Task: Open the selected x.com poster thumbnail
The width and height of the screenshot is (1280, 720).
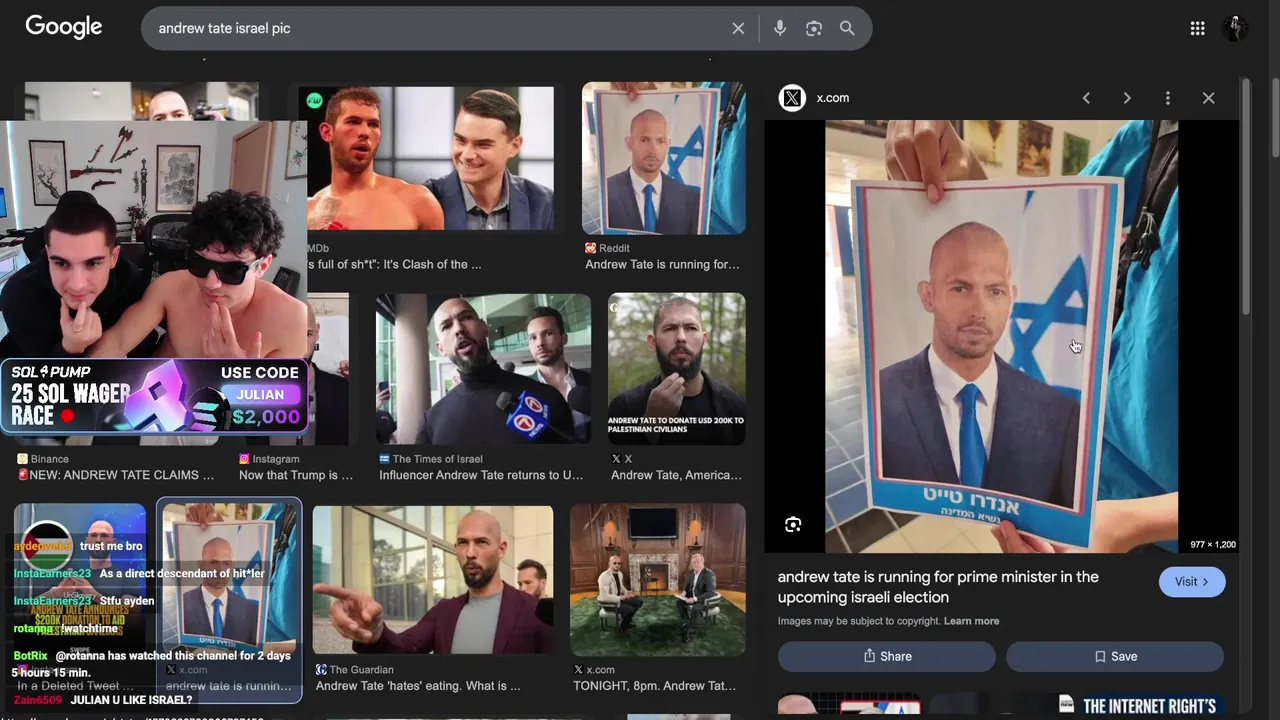Action: [x=229, y=580]
